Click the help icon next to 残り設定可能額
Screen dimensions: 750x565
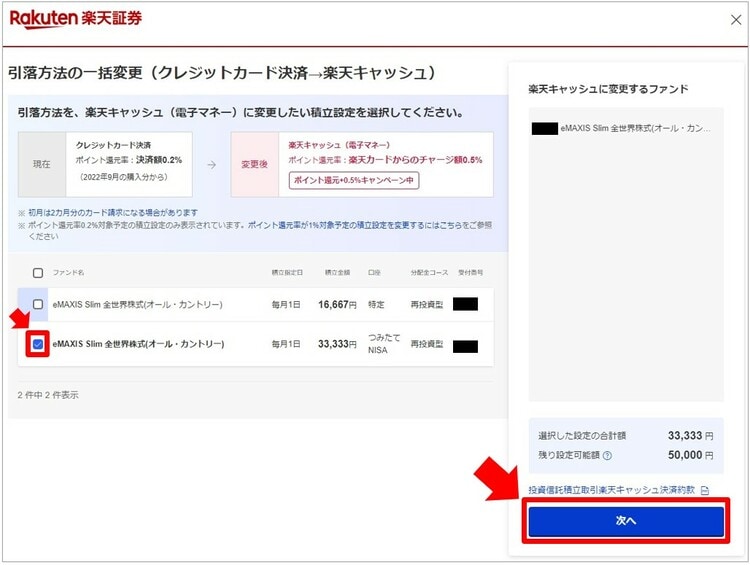click(607, 455)
